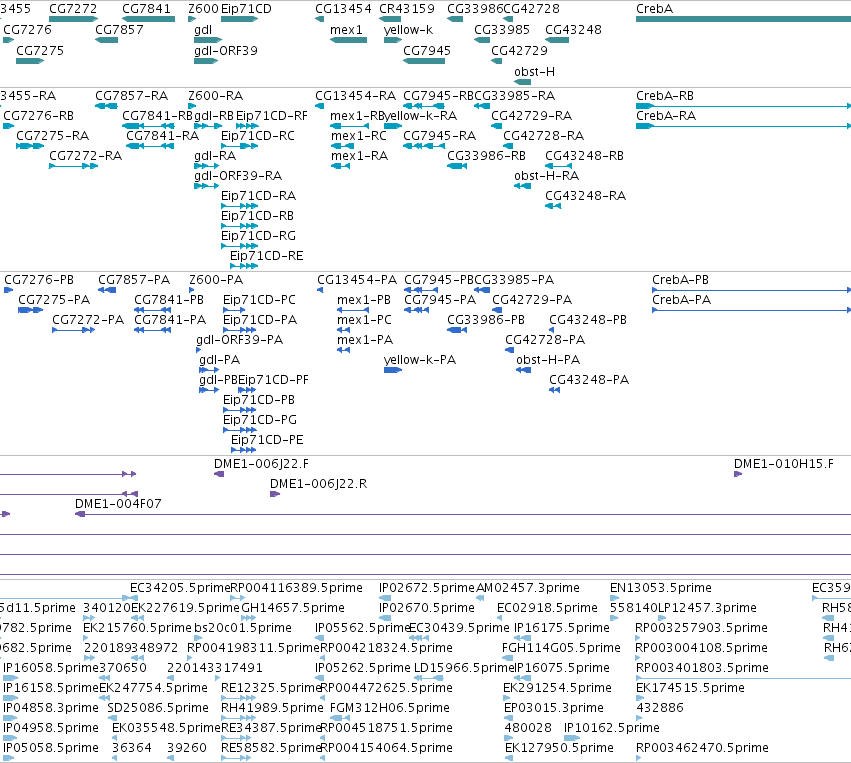Click the CR43159 gene label
The image size is (851, 763).
407,9
